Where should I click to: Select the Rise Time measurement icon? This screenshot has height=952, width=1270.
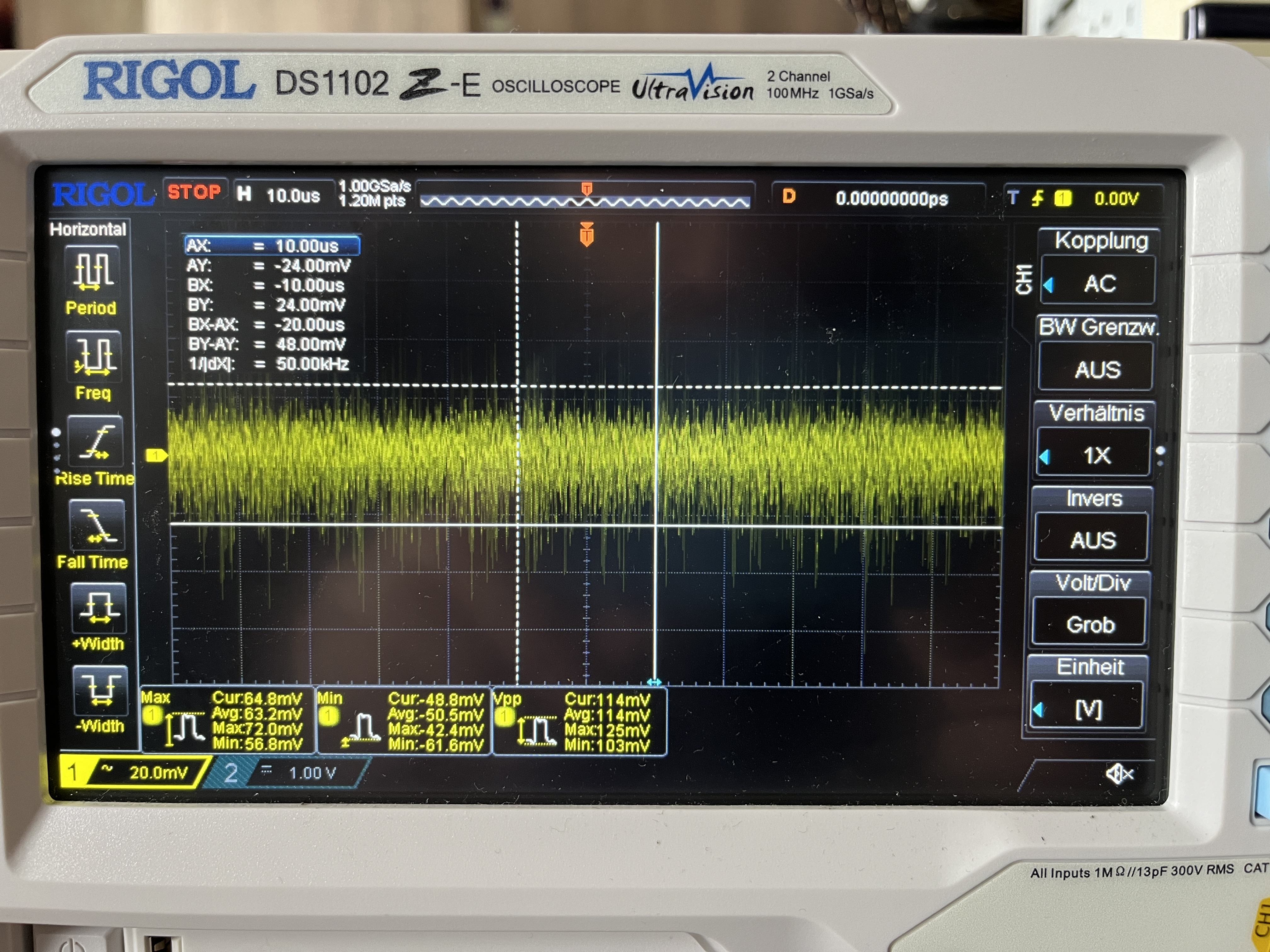pyautogui.click(x=96, y=442)
